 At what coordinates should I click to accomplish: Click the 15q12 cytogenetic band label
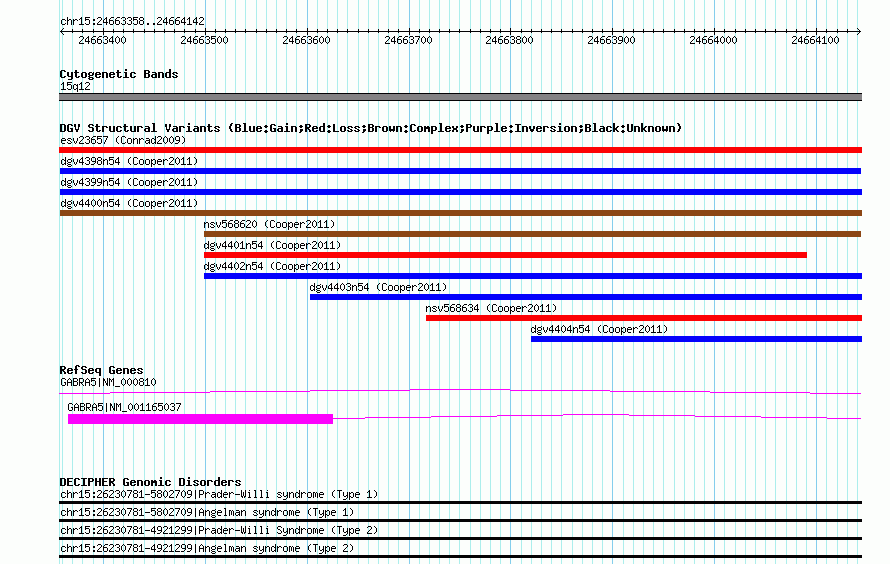(75, 86)
